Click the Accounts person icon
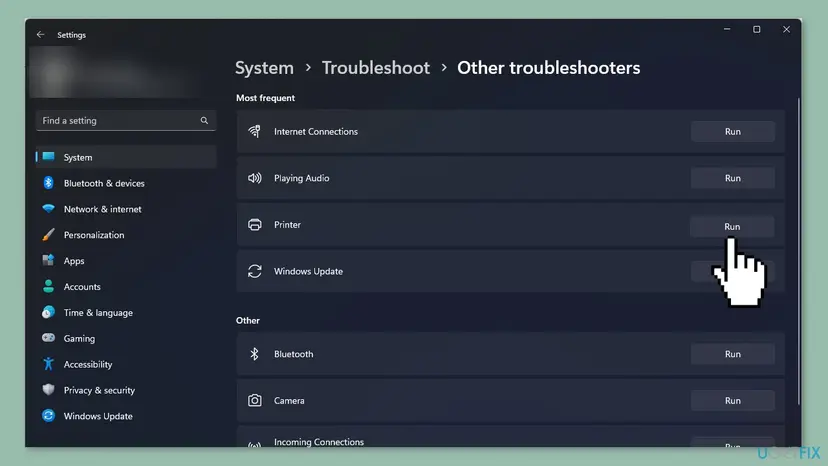The image size is (828, 466). 49,286
